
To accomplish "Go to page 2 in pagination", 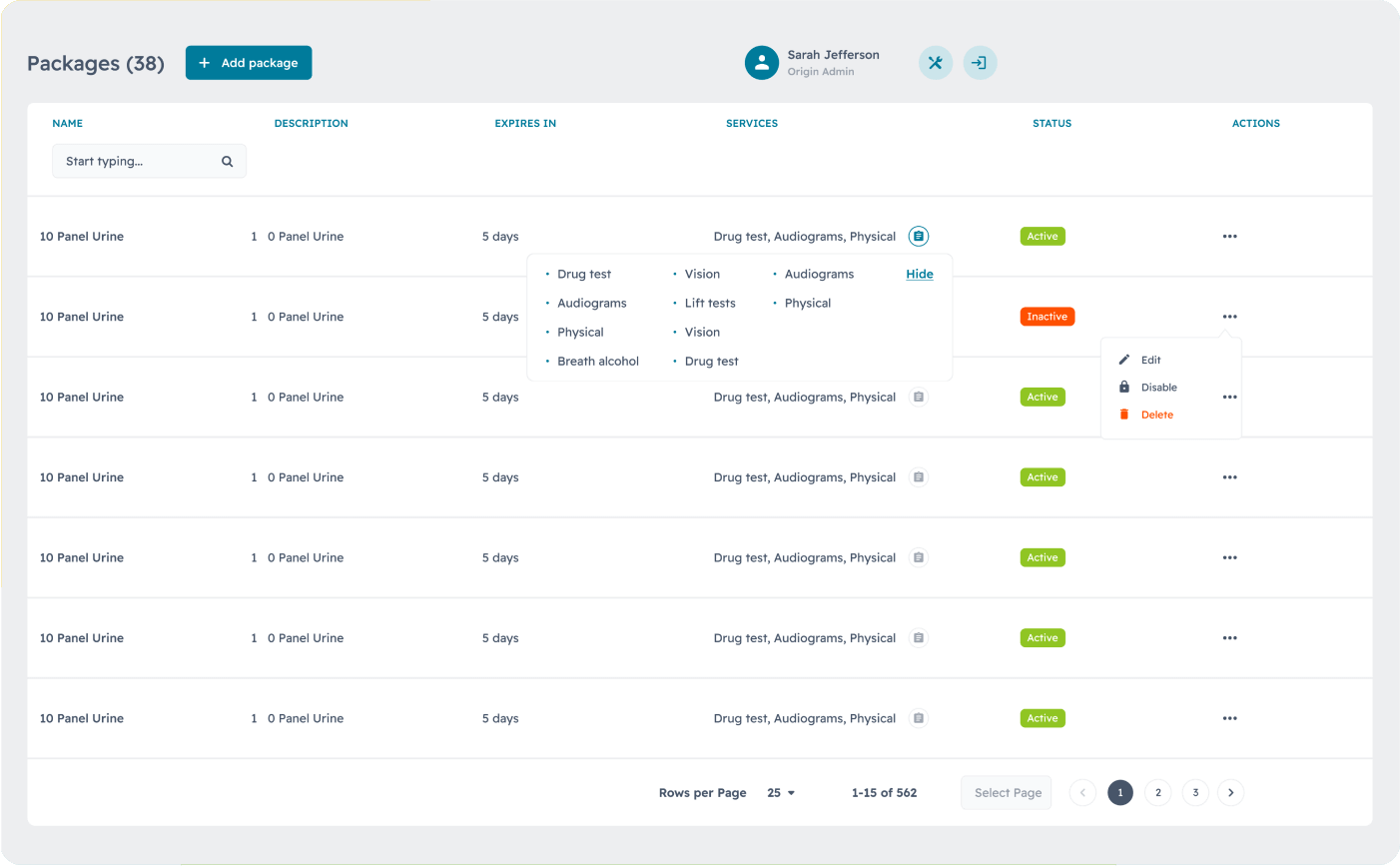I will pyautogui.click(x=1157, y=793).
